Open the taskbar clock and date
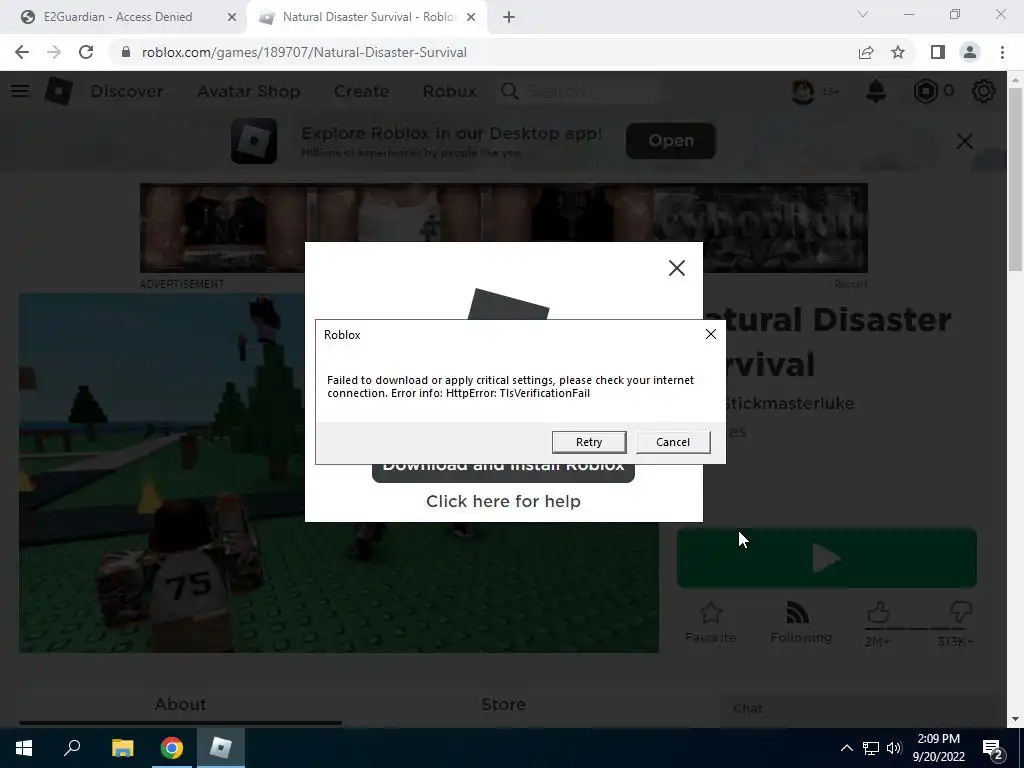The image size is (1024, 768). coord(938,748)
